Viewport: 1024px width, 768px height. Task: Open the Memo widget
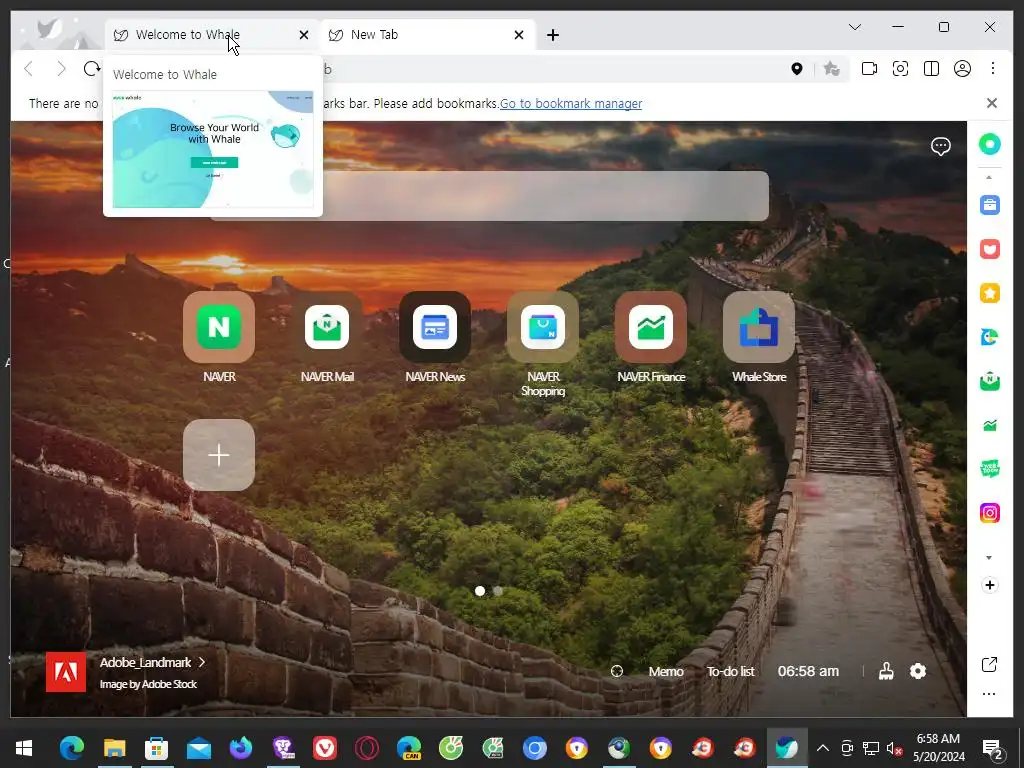665,671
